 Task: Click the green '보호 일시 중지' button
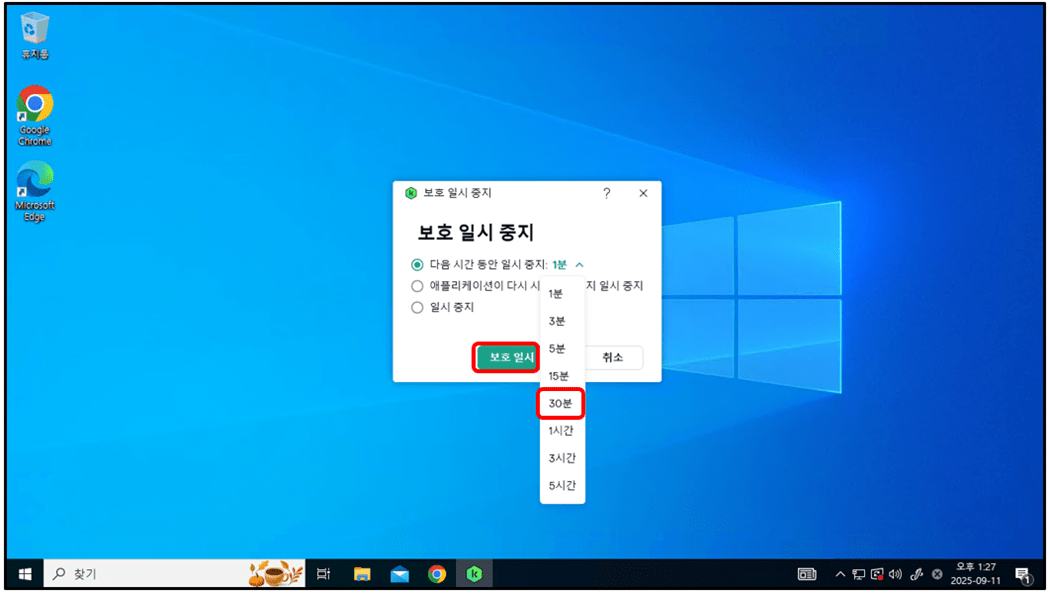tap(507, 358)
